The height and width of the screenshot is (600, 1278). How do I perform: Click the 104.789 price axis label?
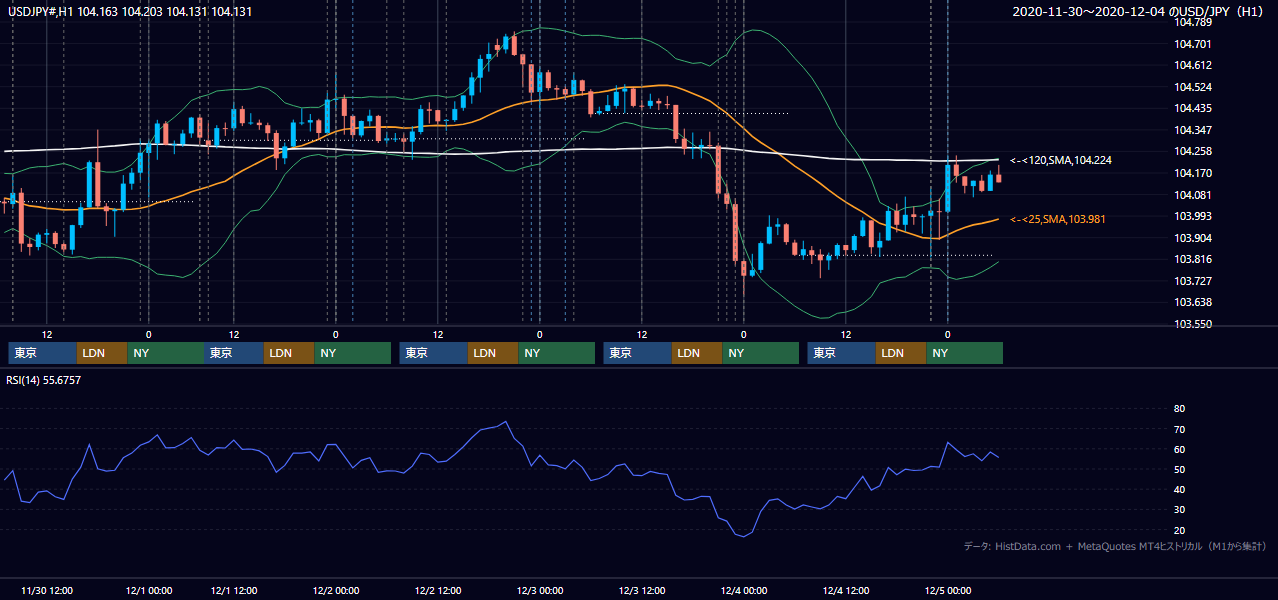(1193, 22)
